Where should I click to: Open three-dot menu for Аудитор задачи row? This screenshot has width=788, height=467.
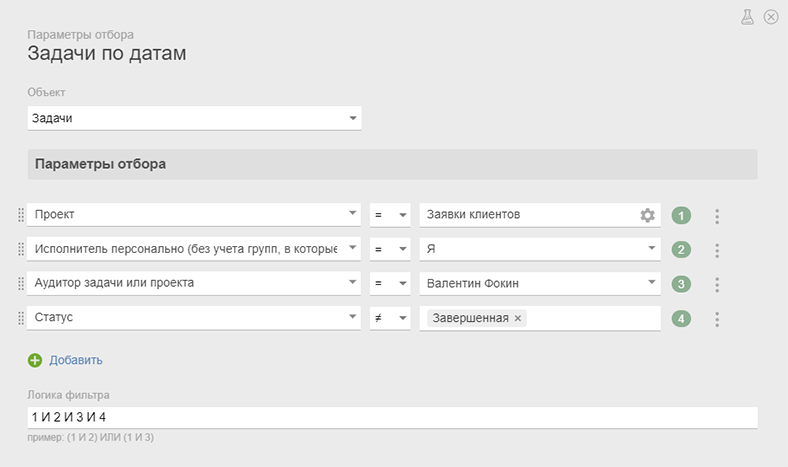[716, 284]
